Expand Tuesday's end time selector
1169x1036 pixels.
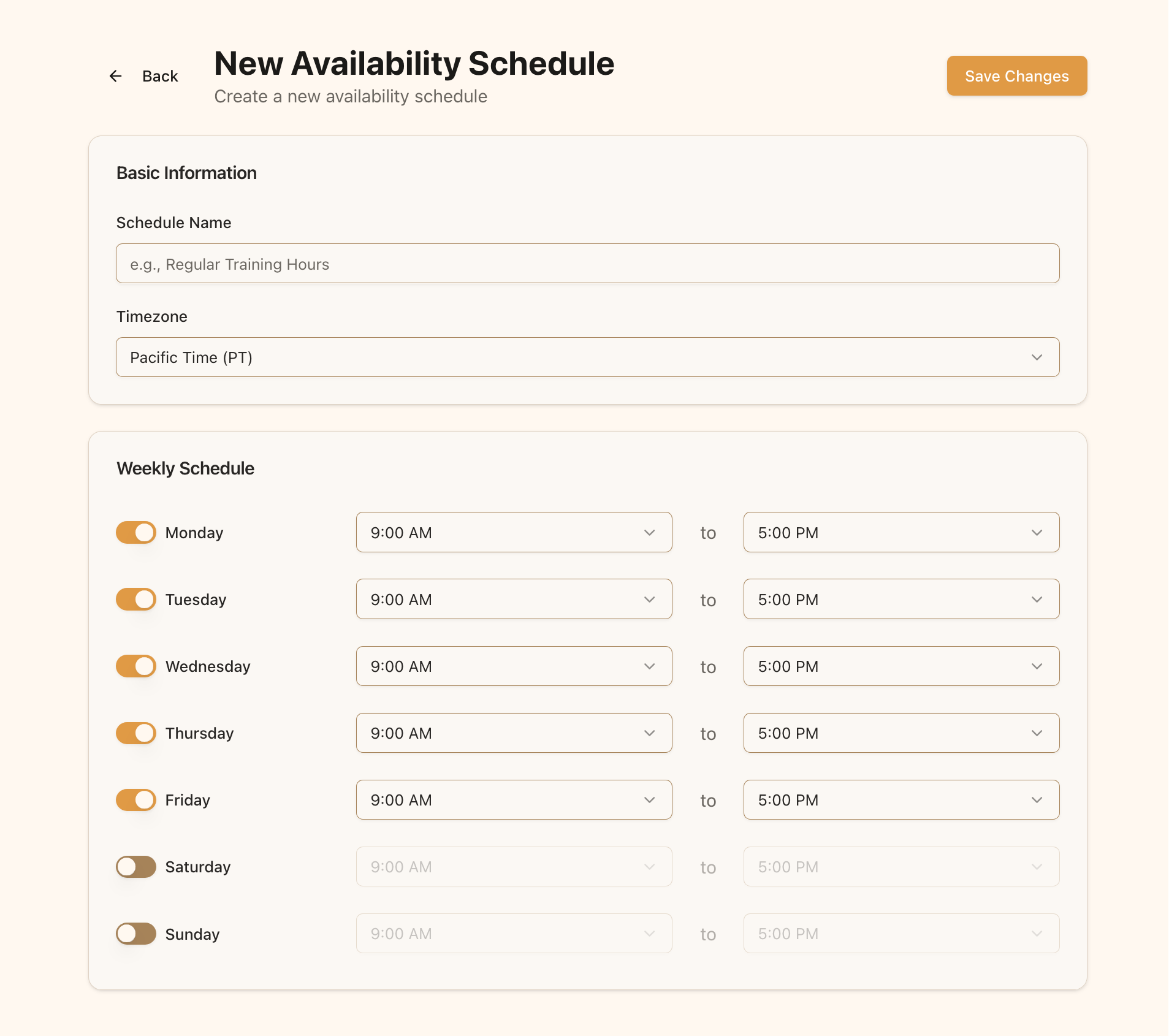point(901,599)
